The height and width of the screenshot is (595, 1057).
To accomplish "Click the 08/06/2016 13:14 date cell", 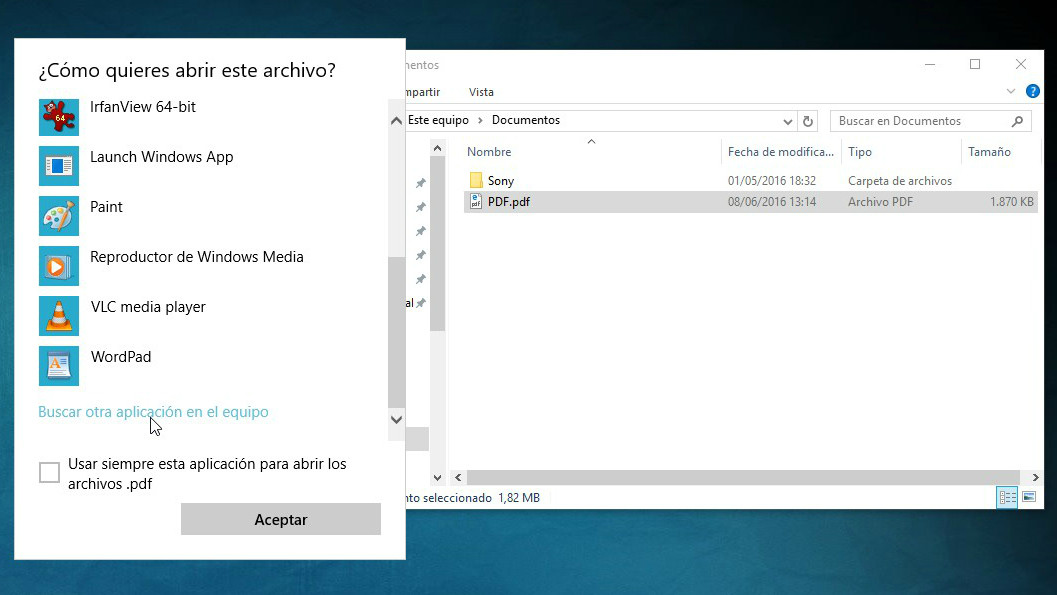I will (772, 201).
